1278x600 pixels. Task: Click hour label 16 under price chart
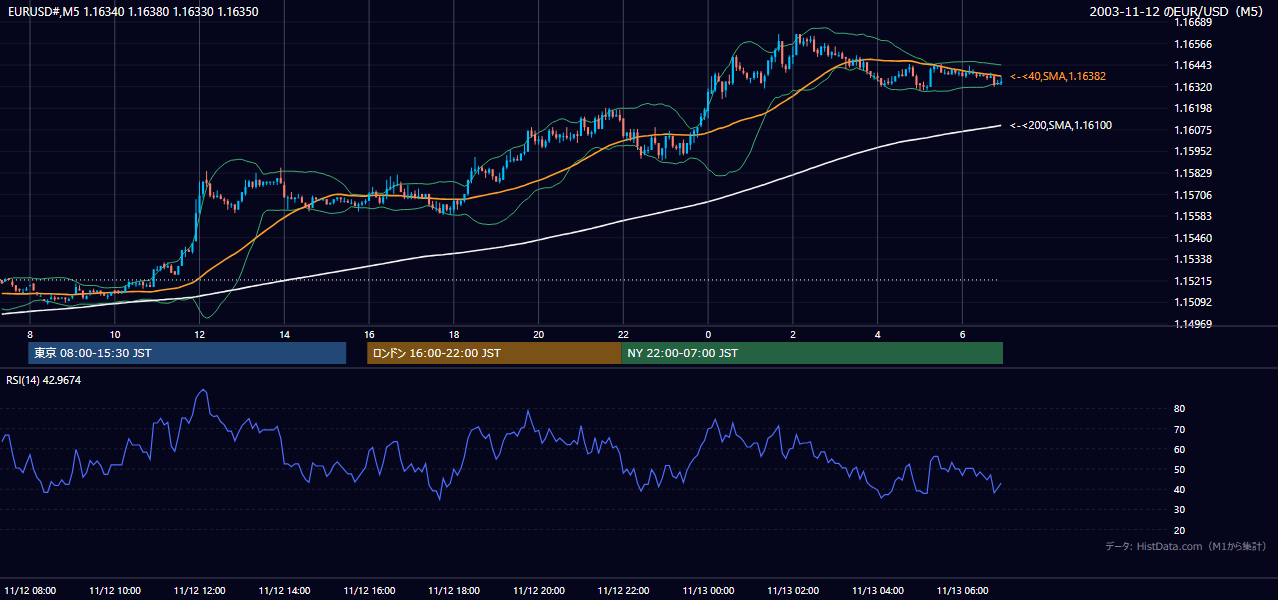coord(369,334)
